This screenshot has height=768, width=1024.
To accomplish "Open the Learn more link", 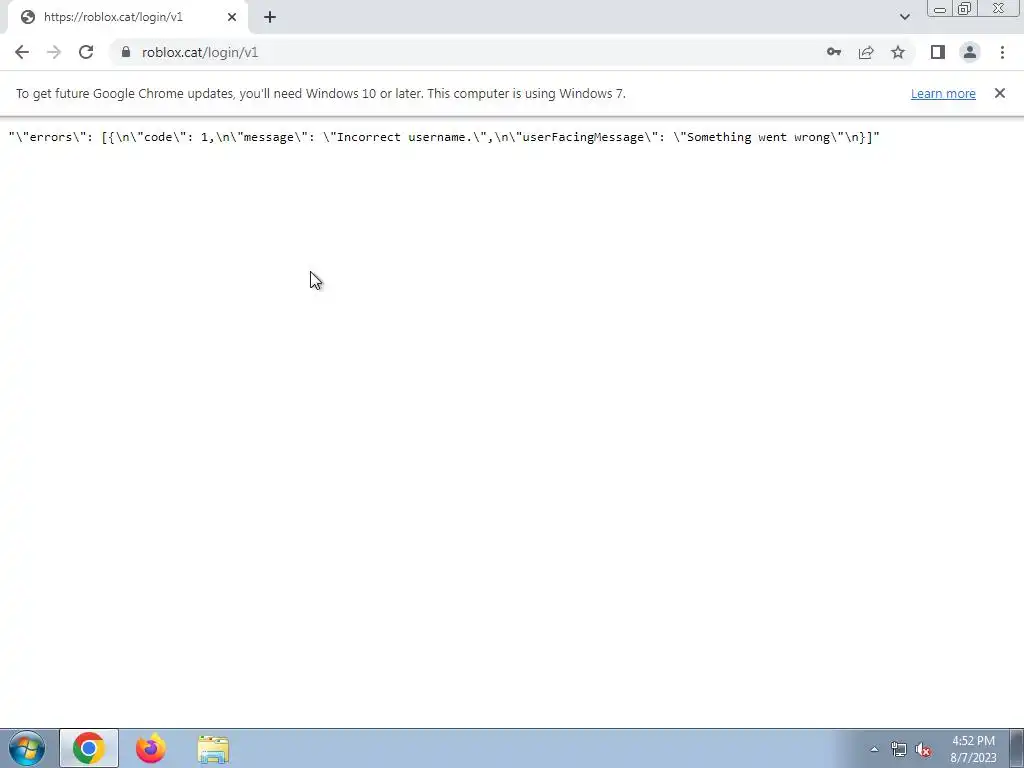I will [x=943, y=93].
